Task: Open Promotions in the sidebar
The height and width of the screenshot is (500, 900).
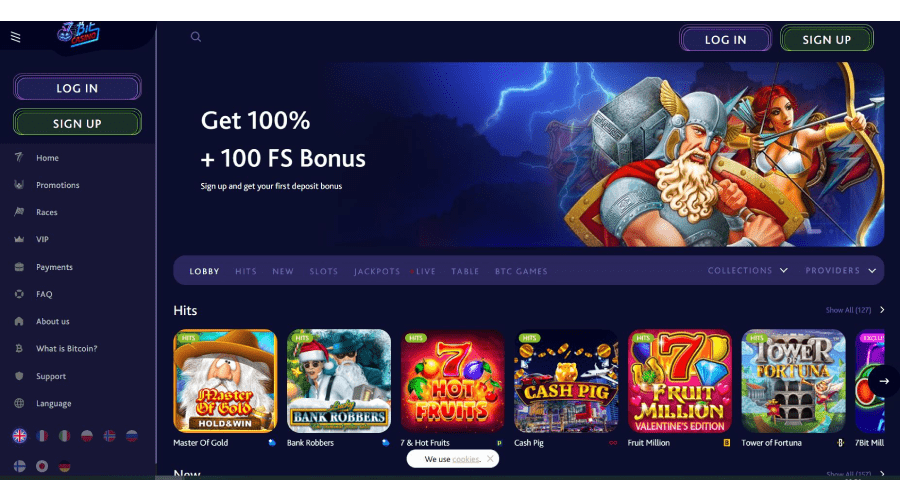Action: [x=57, y=185]
